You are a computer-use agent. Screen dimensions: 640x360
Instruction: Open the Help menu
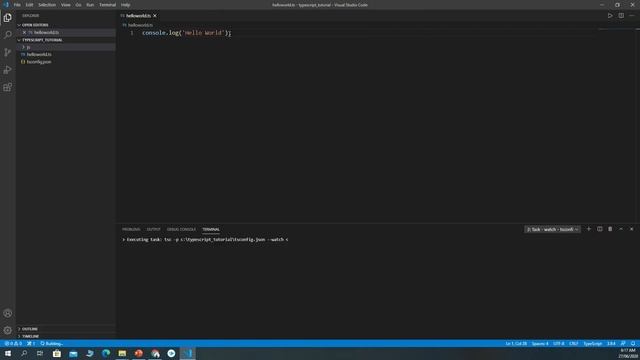(125, 5)
